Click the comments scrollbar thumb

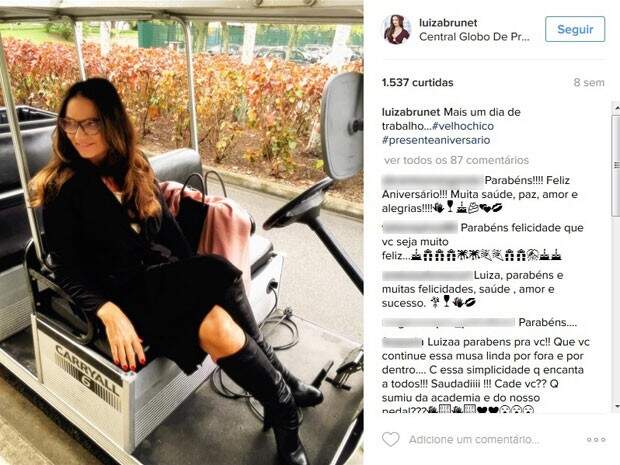(616, 166)
